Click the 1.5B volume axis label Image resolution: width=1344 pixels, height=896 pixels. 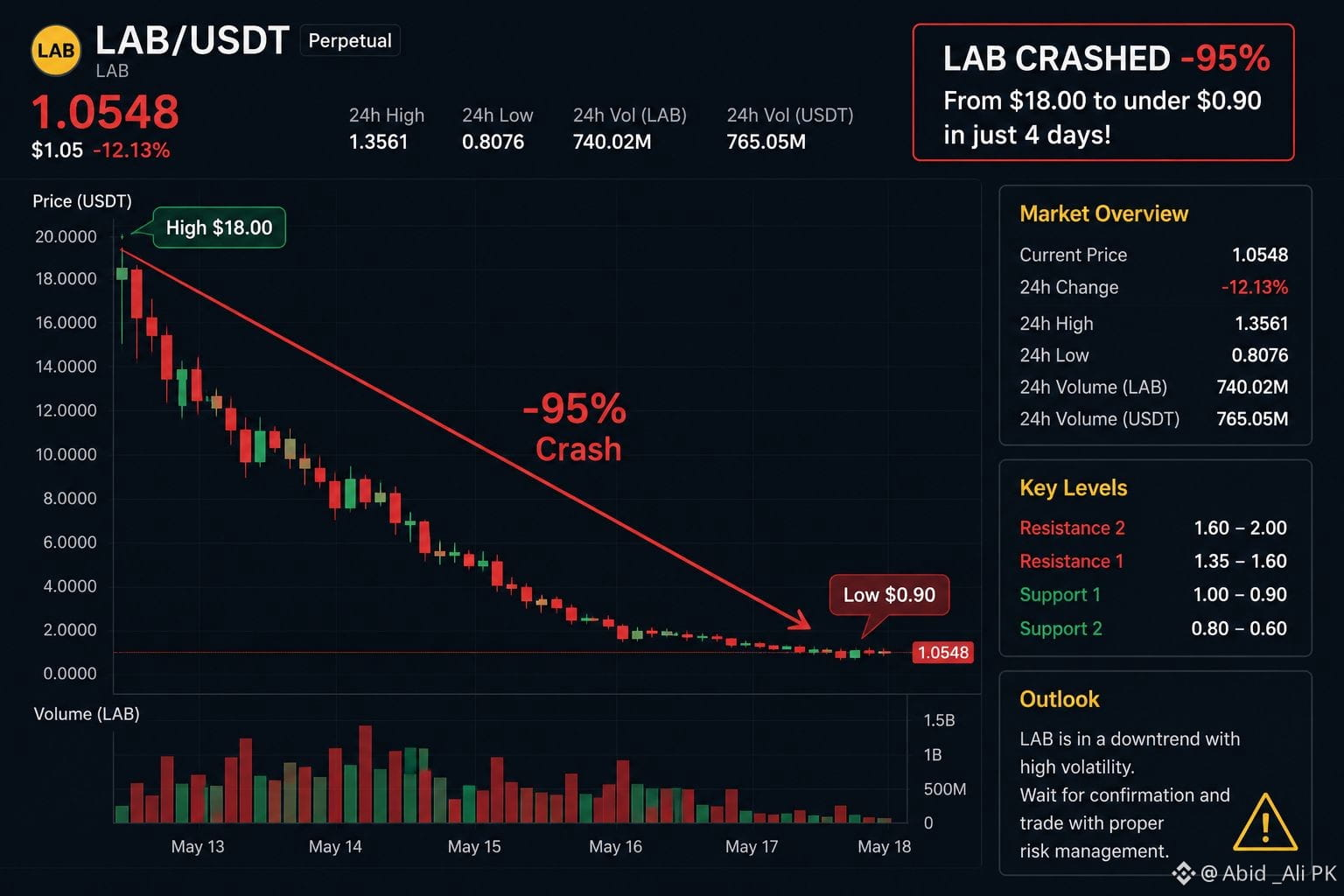939,720
